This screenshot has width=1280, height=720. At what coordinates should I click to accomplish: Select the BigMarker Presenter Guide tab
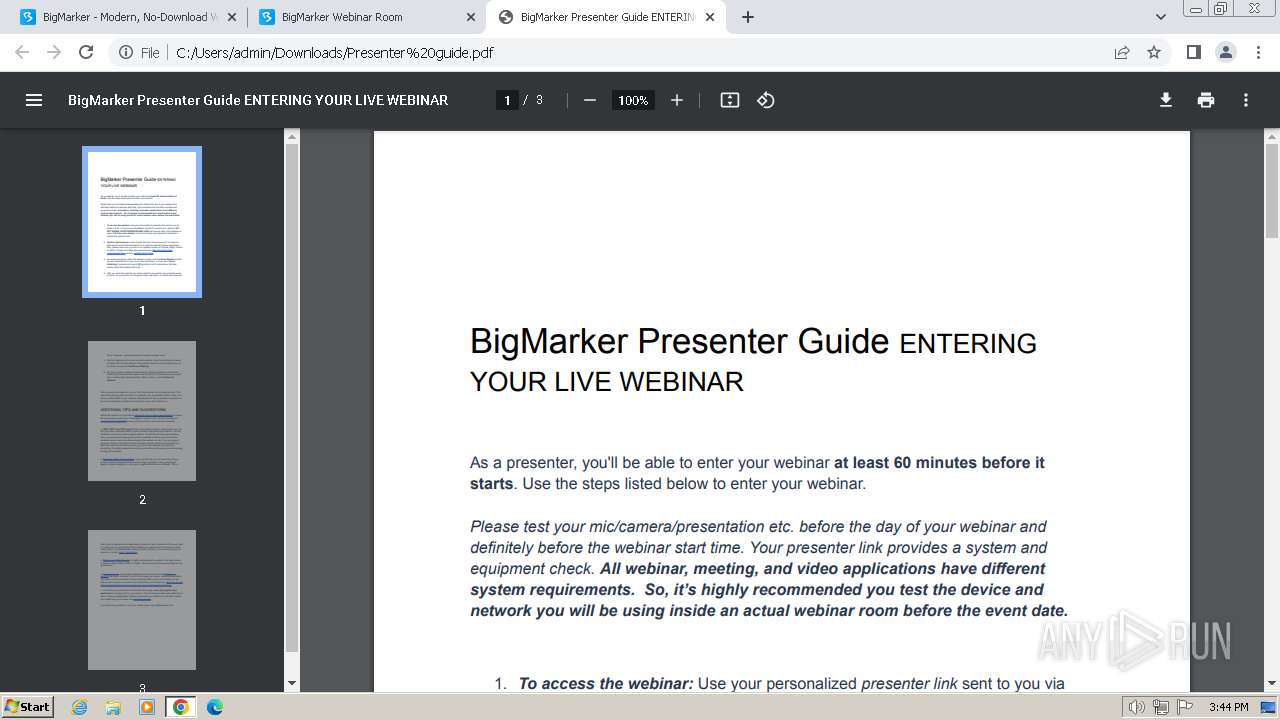606,17
